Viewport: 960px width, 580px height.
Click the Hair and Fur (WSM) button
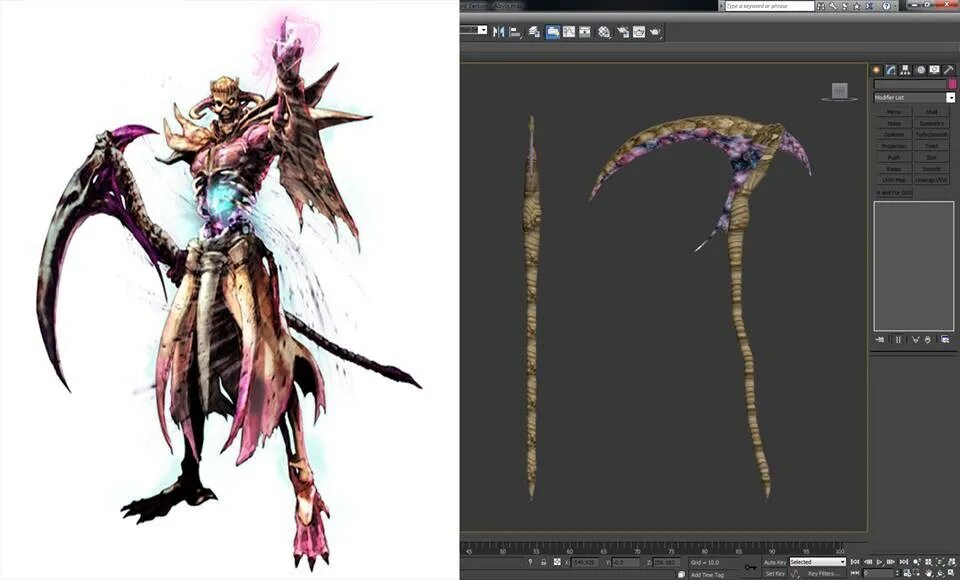coord(894,193)
